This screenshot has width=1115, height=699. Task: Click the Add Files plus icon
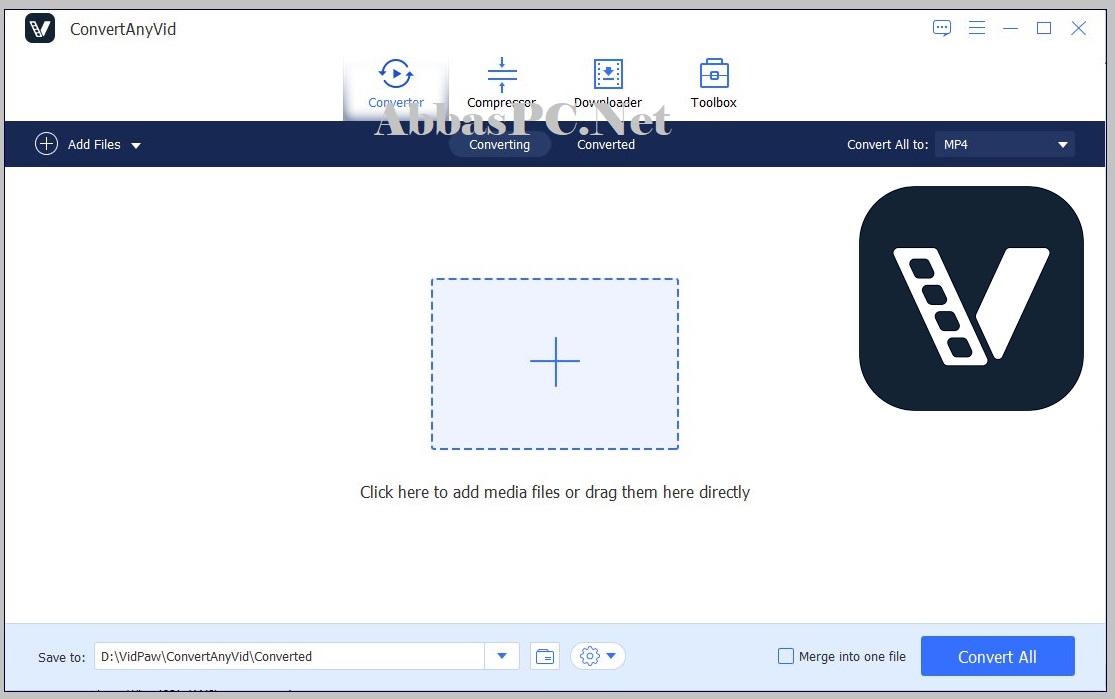(46, 144)
